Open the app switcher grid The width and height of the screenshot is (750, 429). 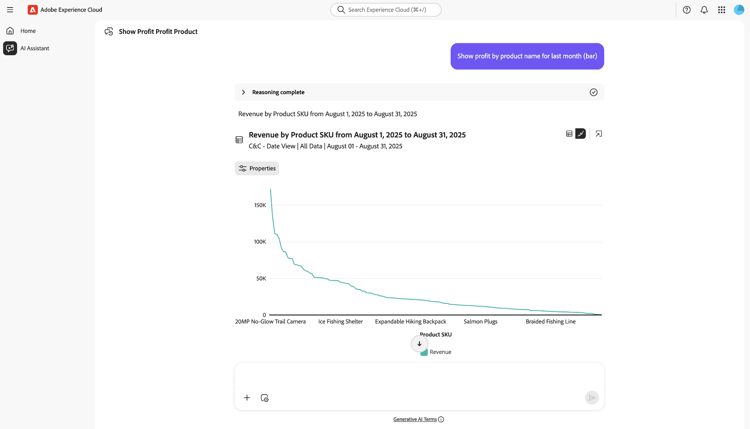(722, 10)
